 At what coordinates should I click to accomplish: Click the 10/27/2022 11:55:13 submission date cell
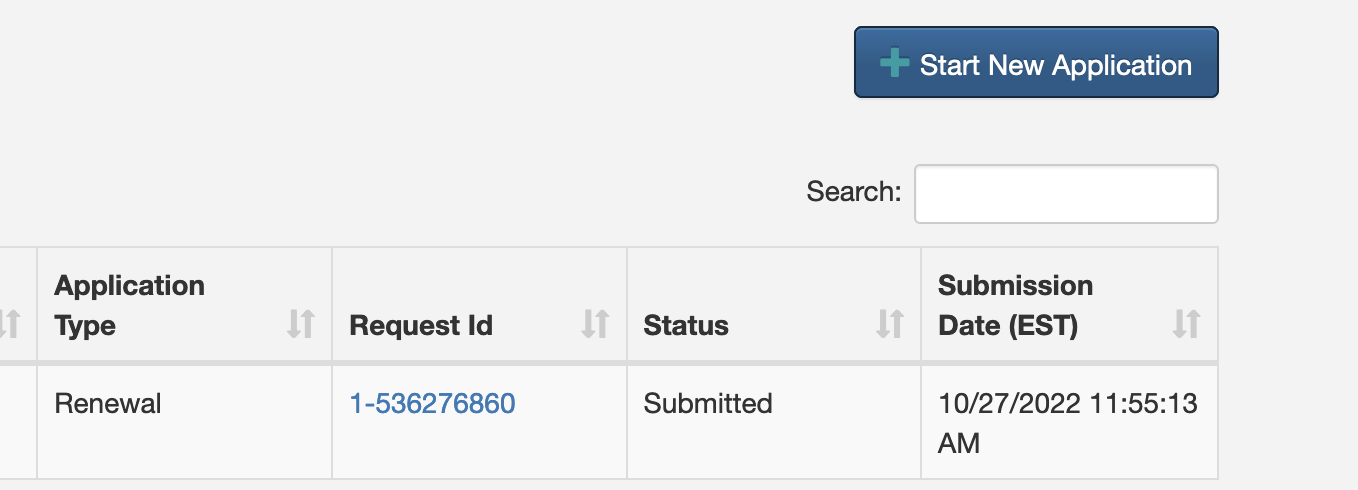pyautogui.click(x=1069, y=421)
